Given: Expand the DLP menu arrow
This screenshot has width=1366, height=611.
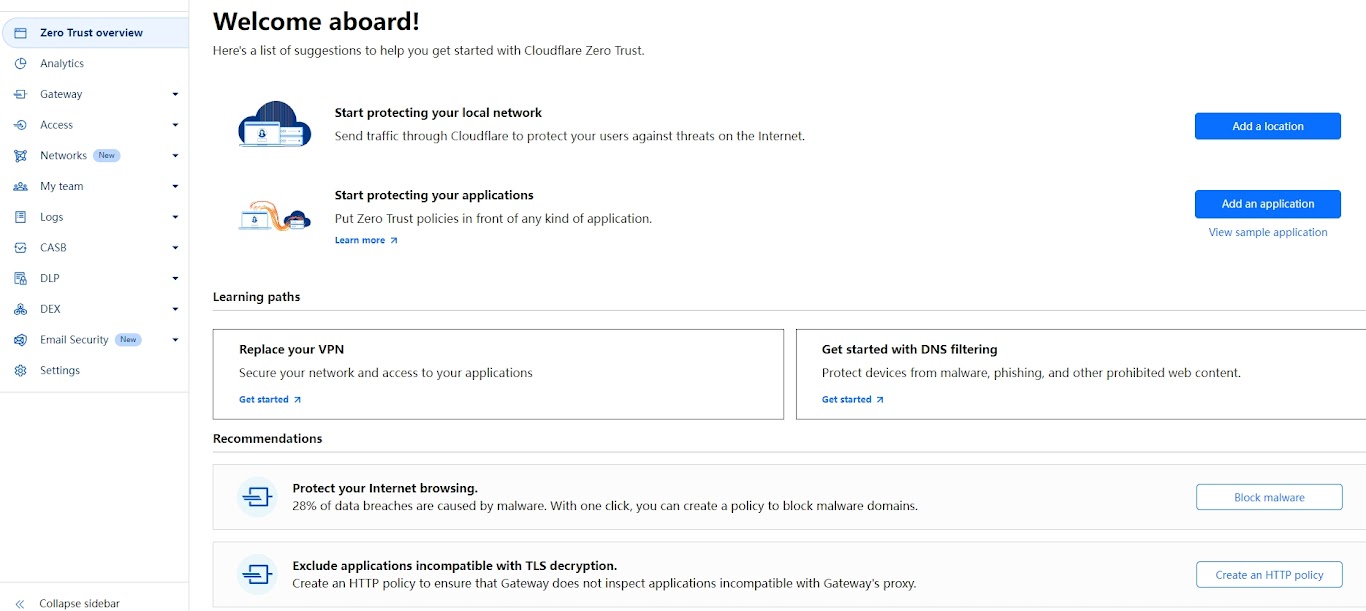Looking at the screenshot, I should click(175, 279).
